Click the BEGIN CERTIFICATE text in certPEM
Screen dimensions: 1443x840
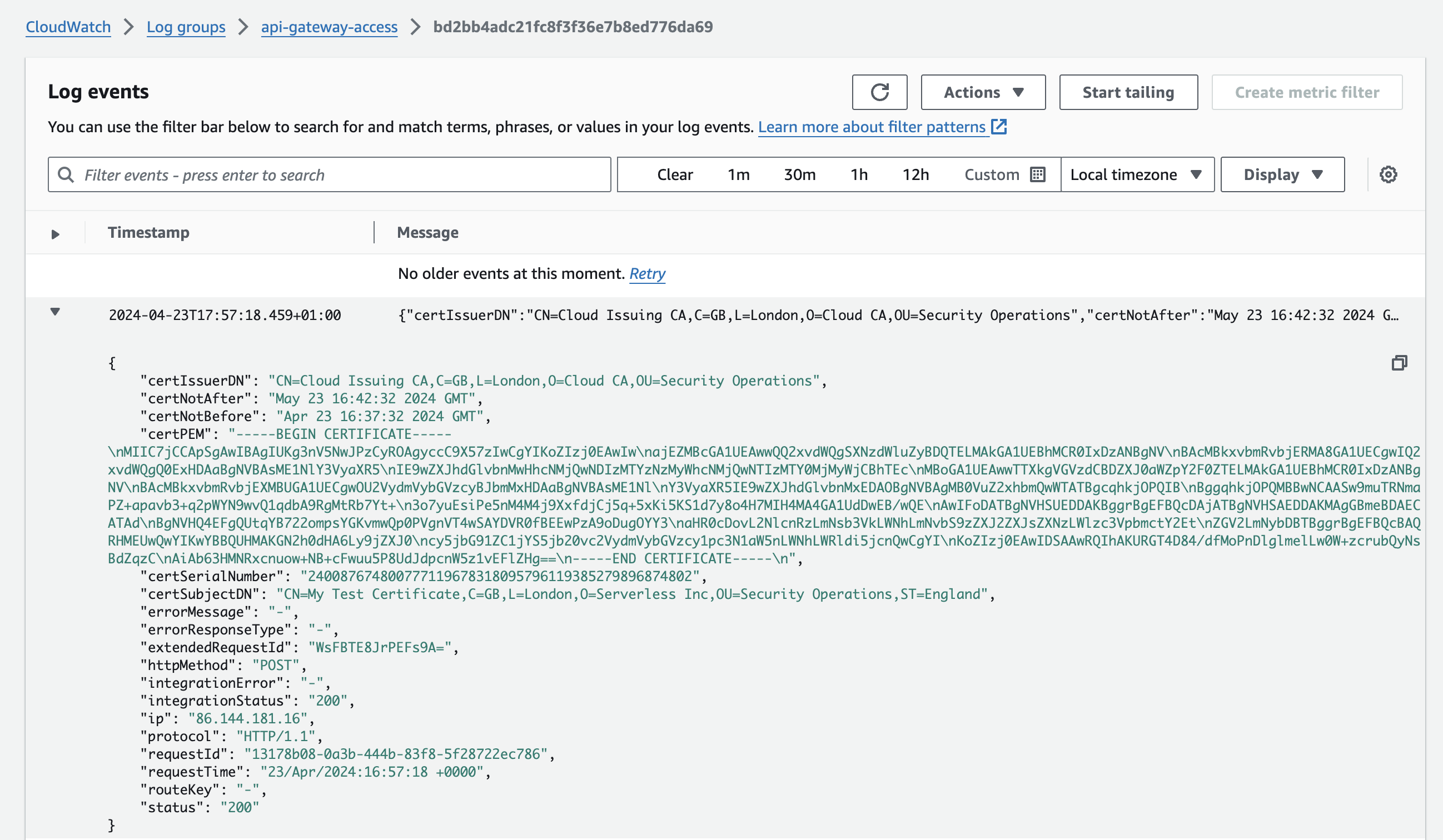click(340, 434)
